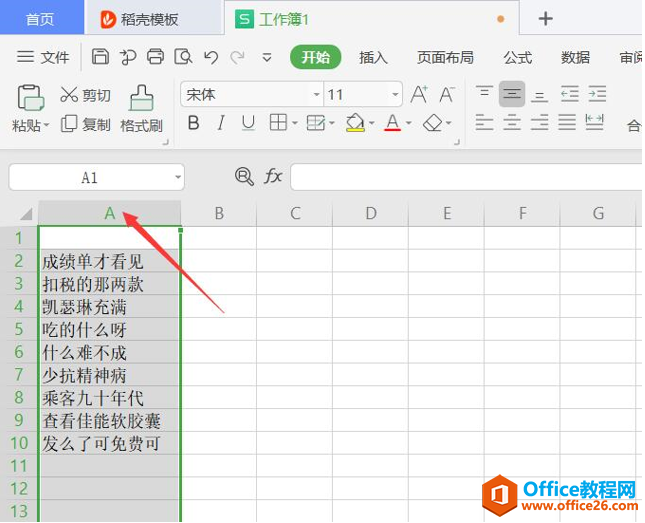
Task: Open the 数据 tab
Action: pyautogui.click(x=575, y=57)
